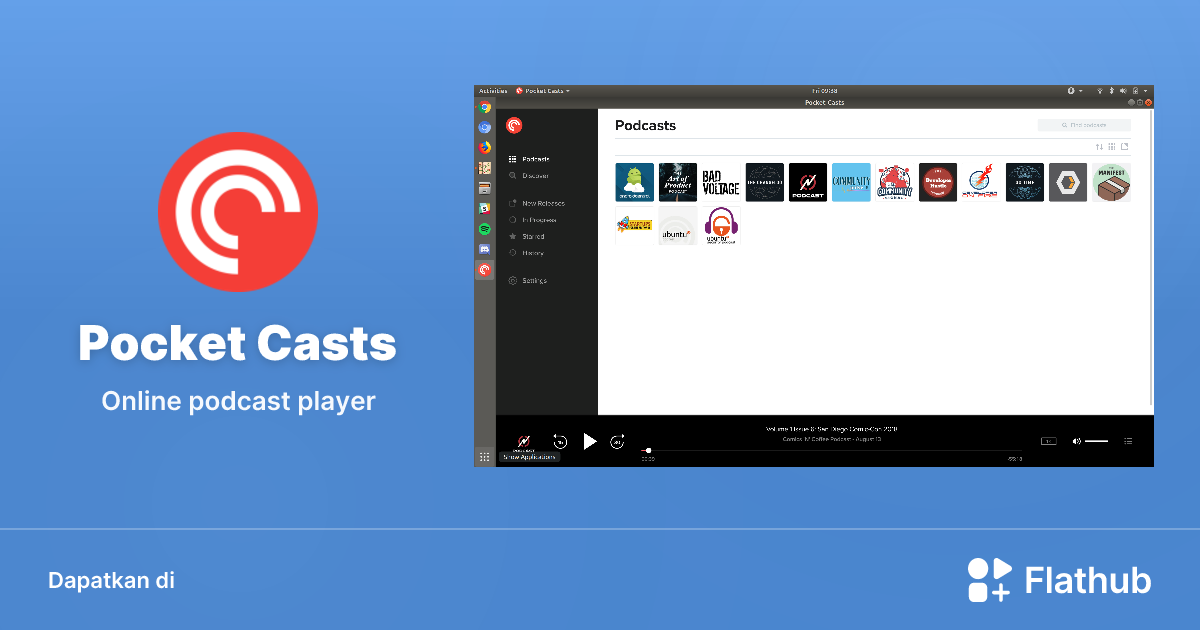Open Pocket Casts Settings
Image resolution: width=1200 pixels, height=630 pixels.
tap(534, 280)
